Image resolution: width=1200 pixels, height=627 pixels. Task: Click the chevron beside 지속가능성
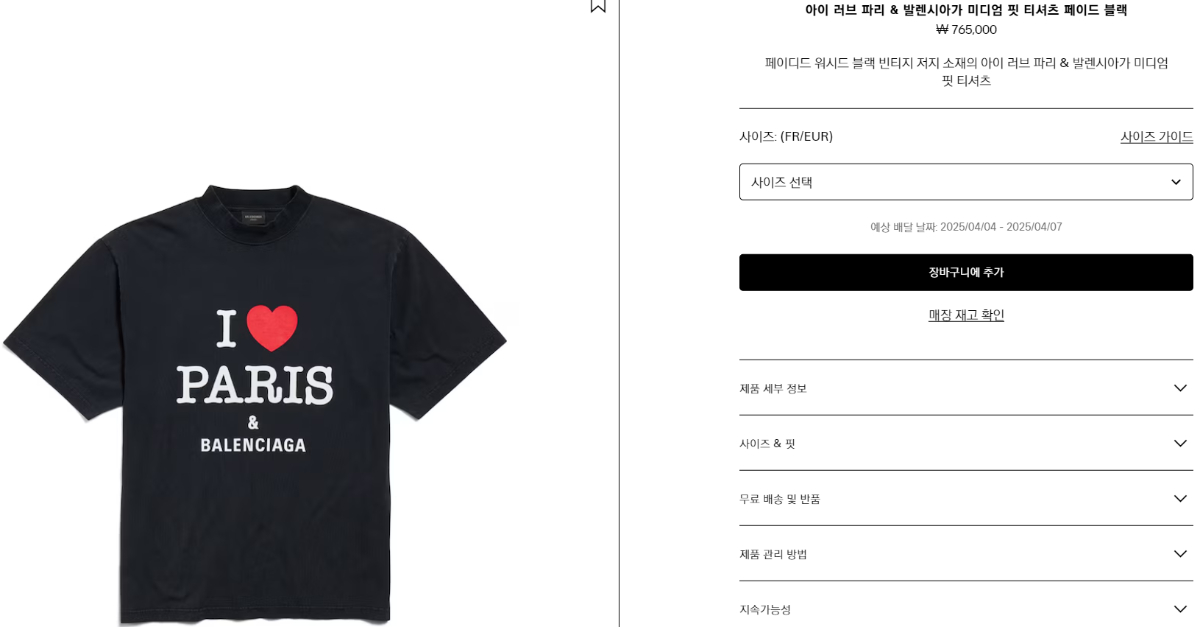tap(1180, 608)
